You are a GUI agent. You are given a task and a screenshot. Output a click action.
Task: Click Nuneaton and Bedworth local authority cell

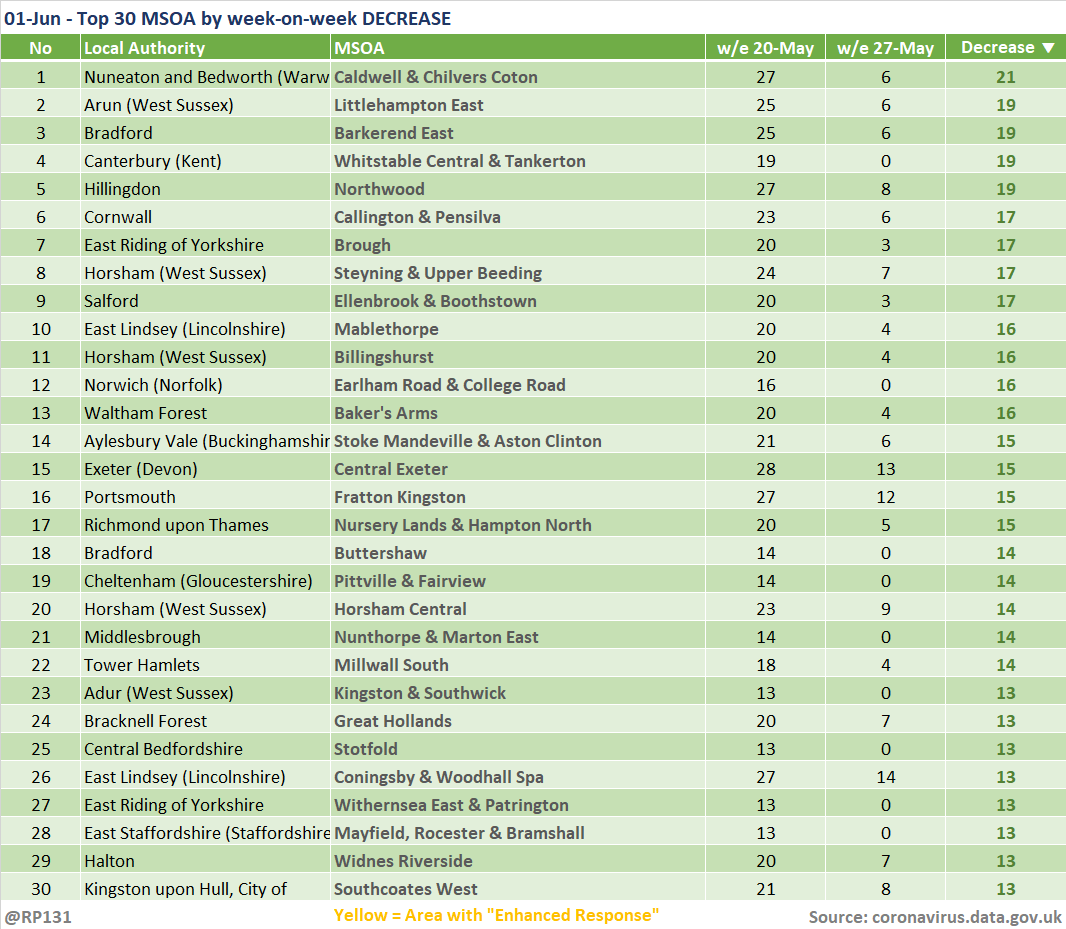(x=206, y=77)
